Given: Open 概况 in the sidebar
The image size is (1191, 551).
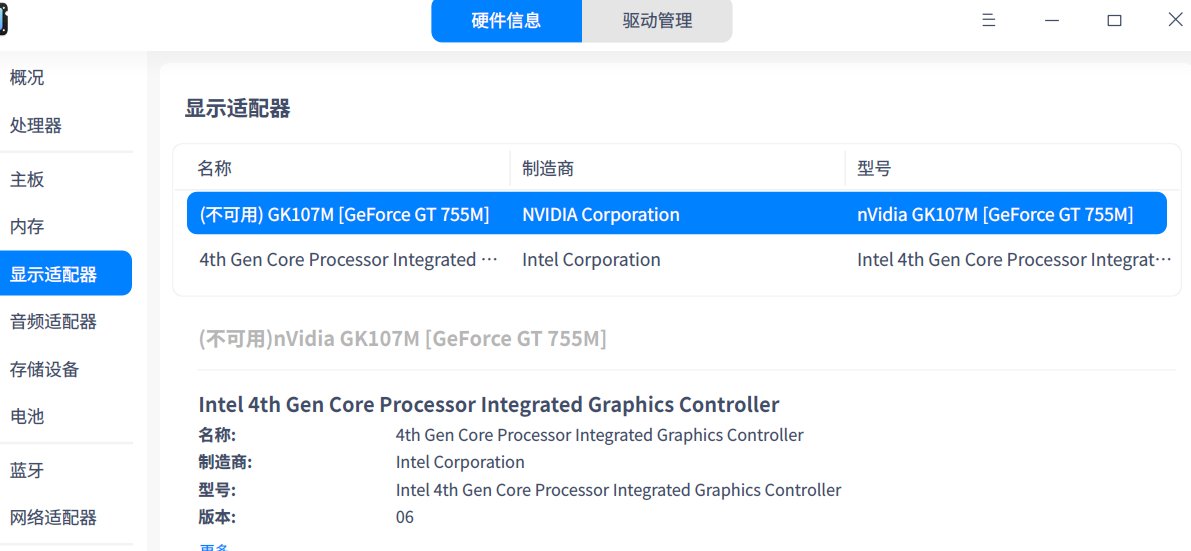Looking at the screenshot, I should (x=27, y=78).
